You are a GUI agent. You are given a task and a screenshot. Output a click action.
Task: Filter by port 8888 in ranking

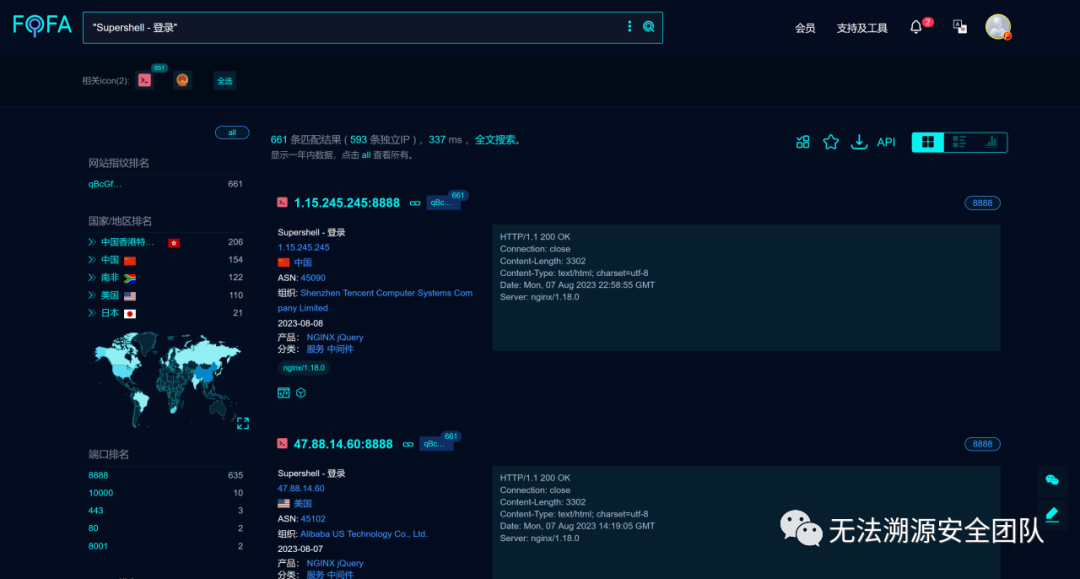[98, 475]
